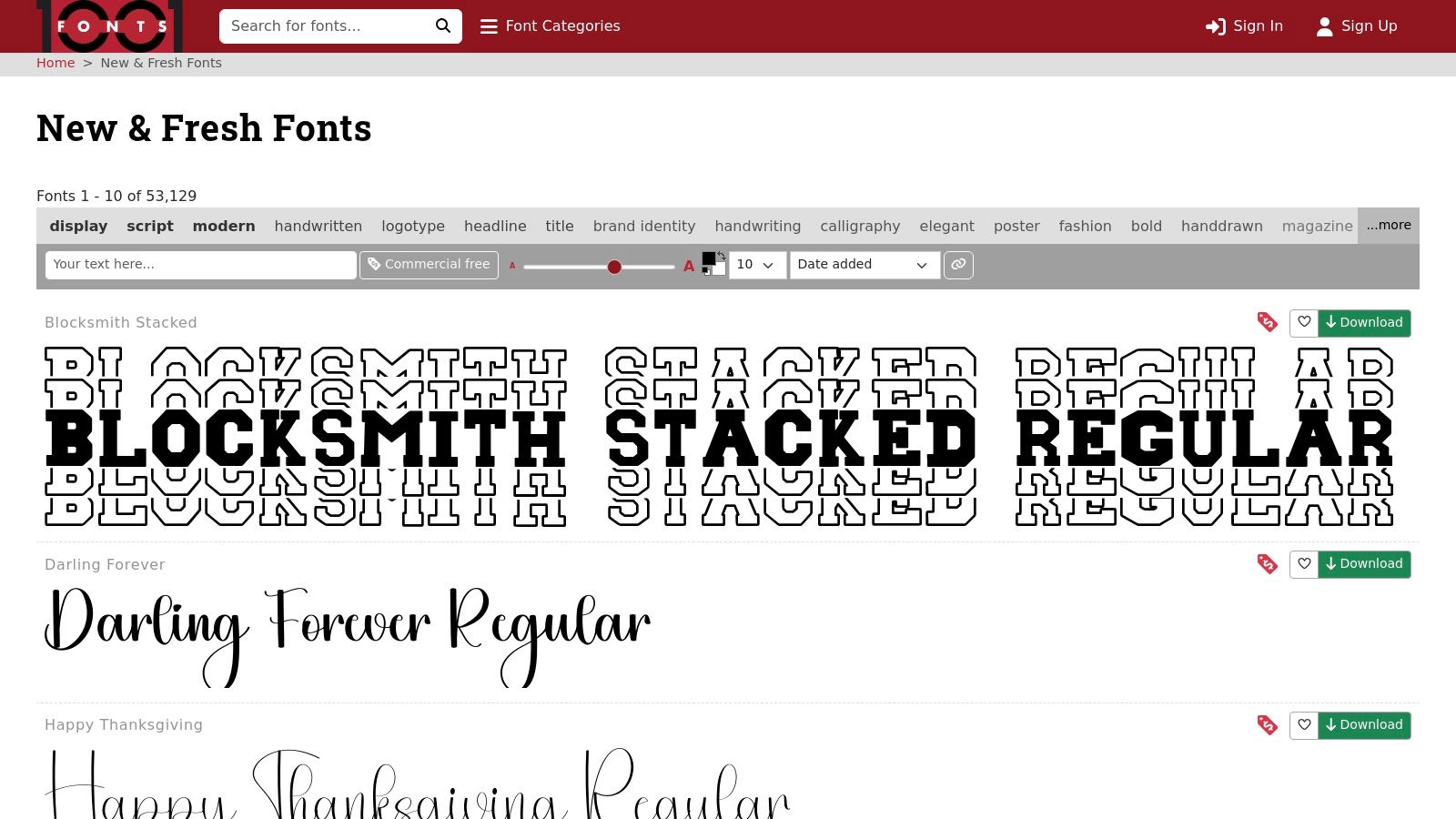Click the Sign In link
Viewport: 1456px width, 819px height.
pyautogui.click(x=1244, y=26)
